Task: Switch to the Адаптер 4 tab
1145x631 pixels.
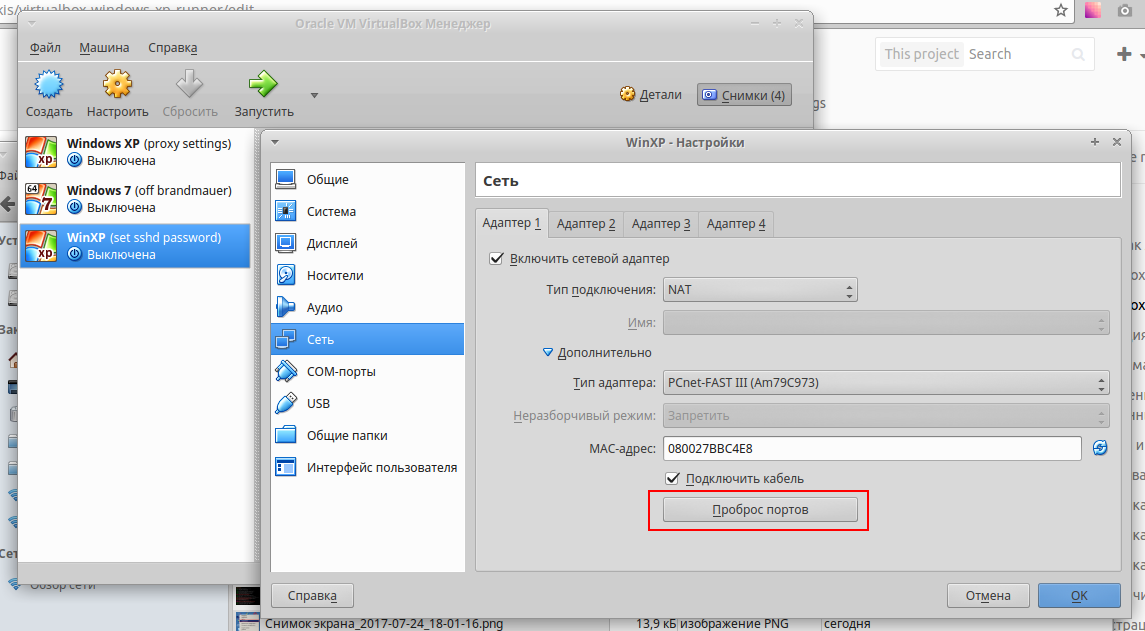Action: click(736, 223)
